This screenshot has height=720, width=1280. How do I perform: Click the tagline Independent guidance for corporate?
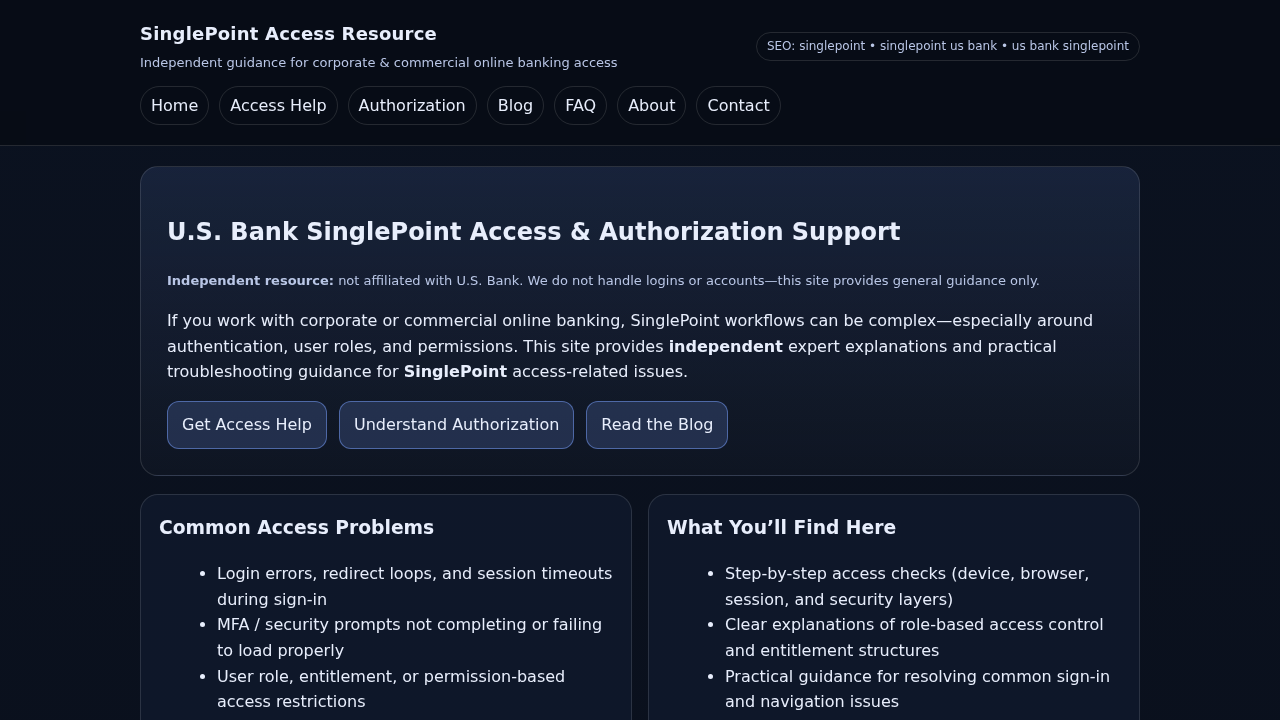point(378,63)
